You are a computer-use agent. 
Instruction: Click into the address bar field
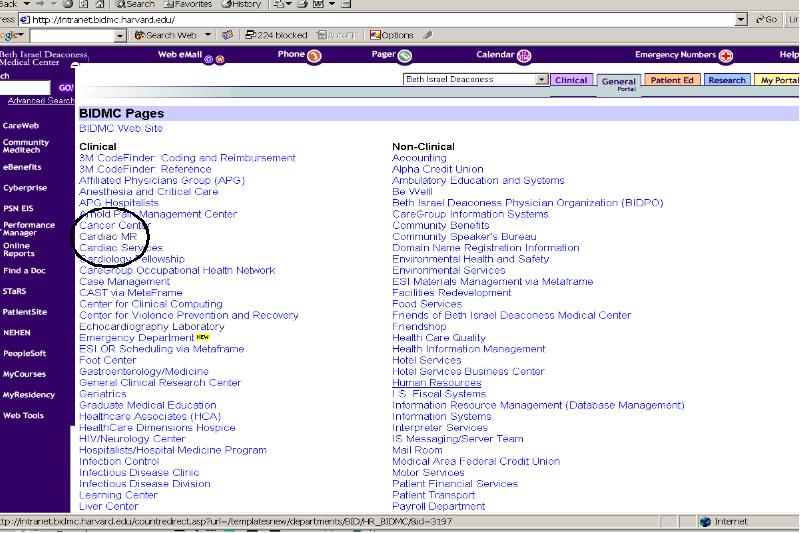click(377, 20)
